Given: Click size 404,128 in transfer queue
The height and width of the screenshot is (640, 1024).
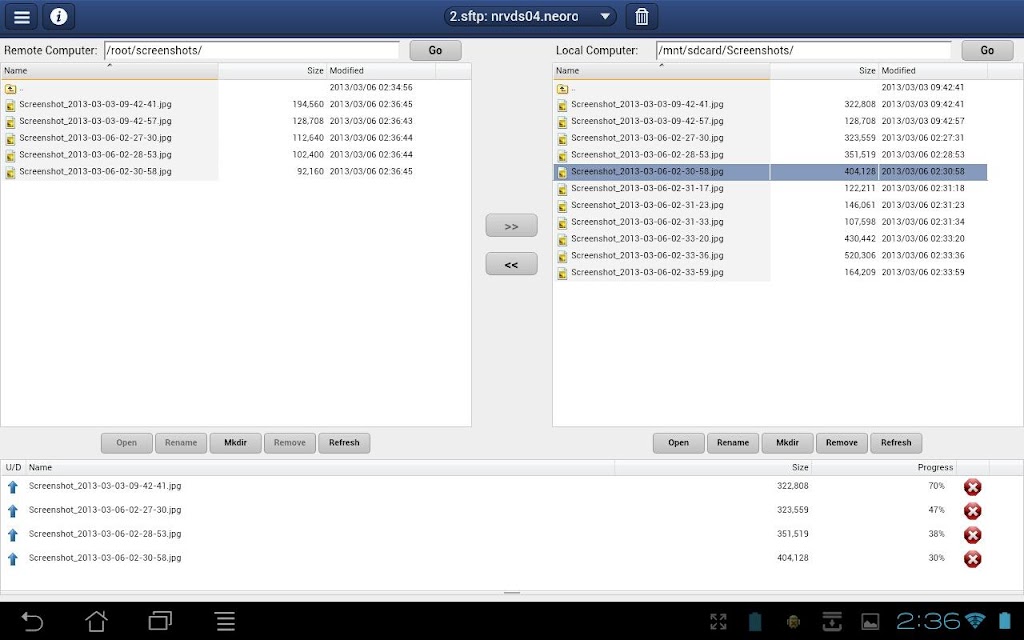Looking at the screenshot, I should [793, 558].
